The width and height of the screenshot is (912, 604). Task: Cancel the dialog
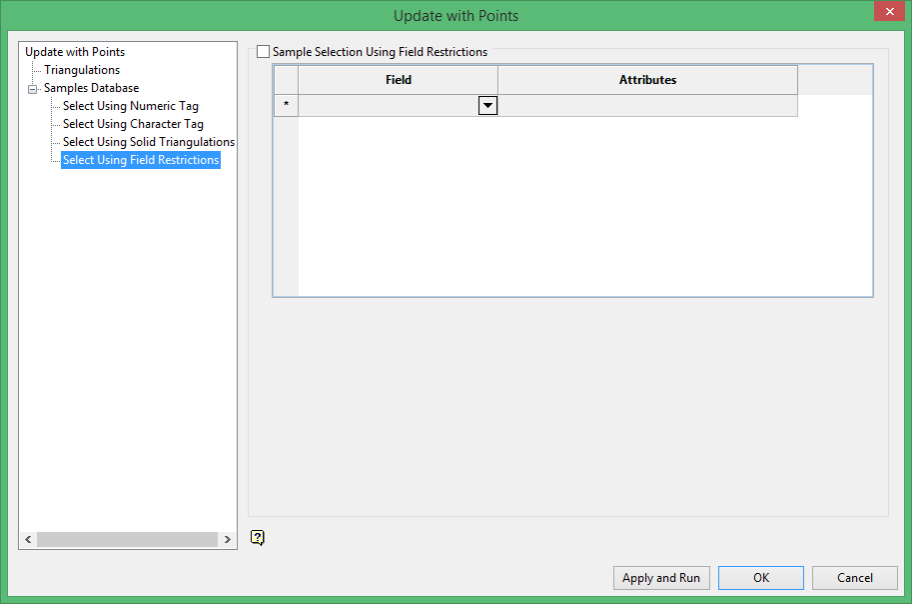pos(854,578)
